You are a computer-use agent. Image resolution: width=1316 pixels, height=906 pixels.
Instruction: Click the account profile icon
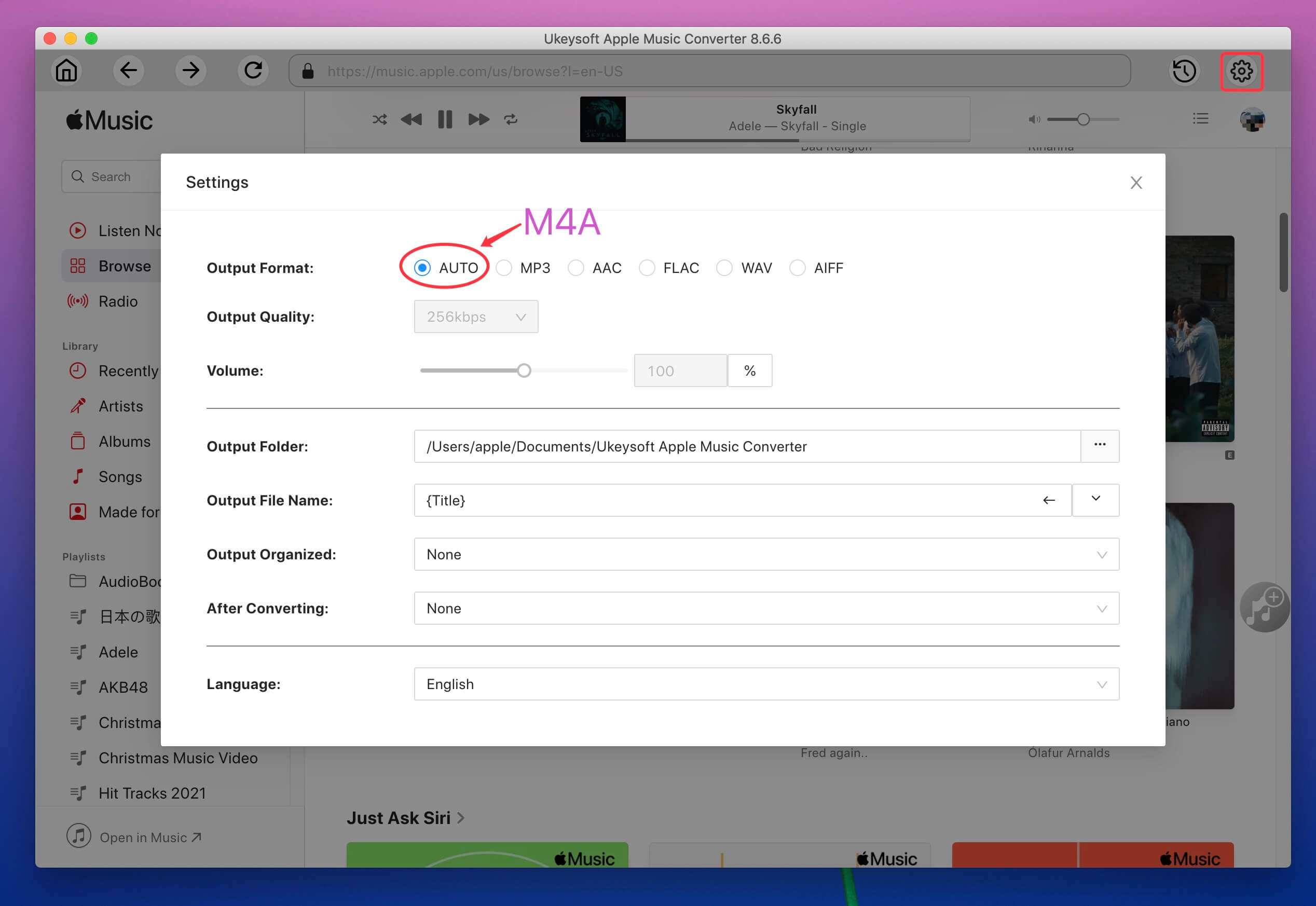(x=1252, y=118)
